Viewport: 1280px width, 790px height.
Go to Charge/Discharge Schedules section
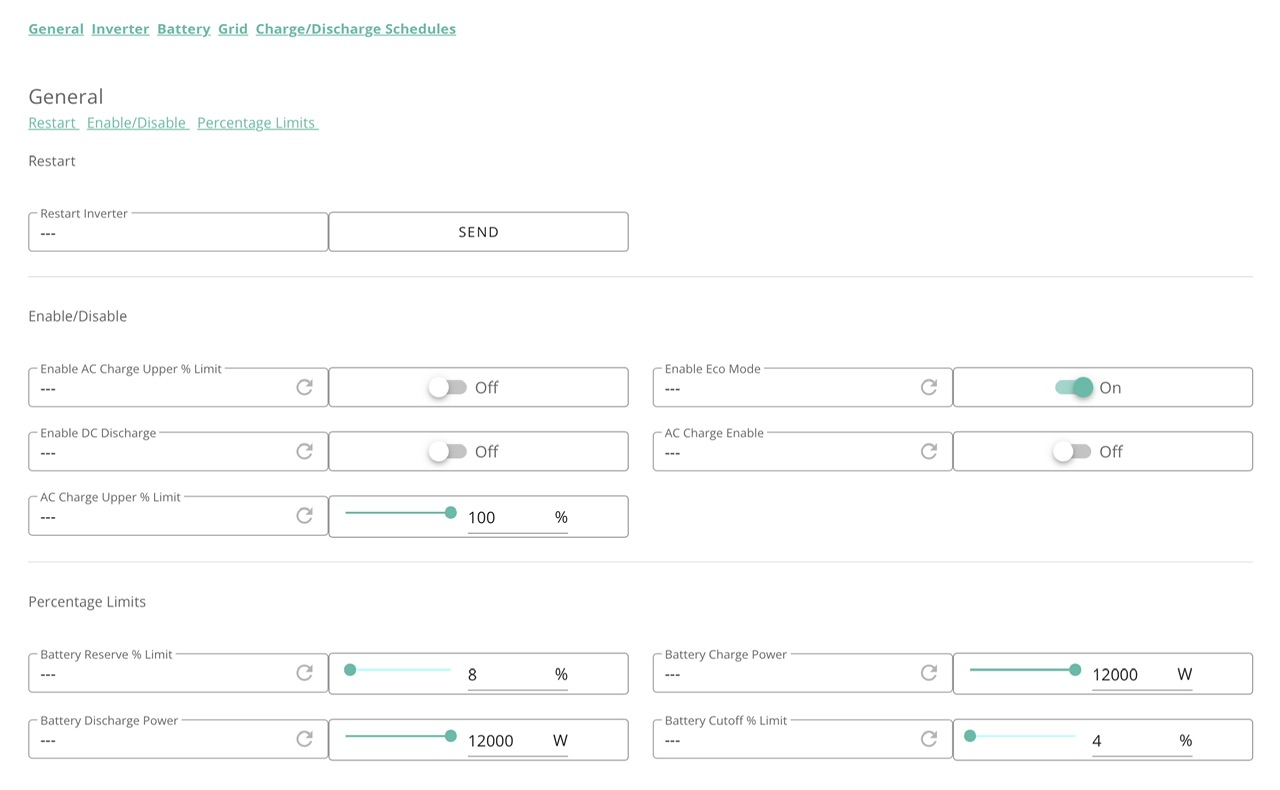coord(355,29)
